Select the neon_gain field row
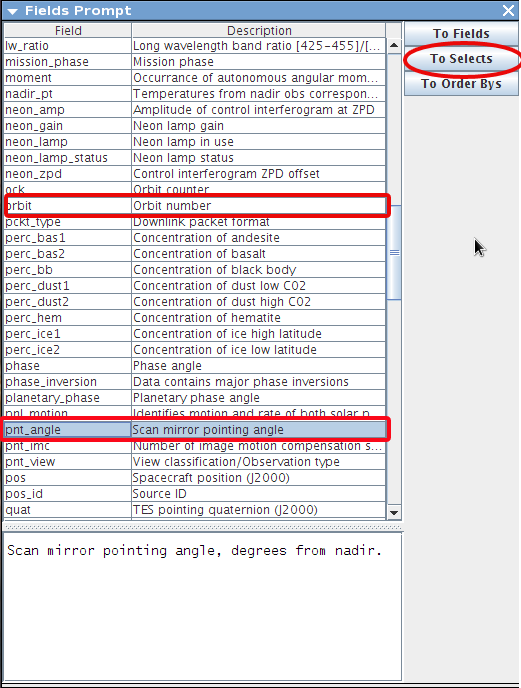 click(x=195, y=126)
